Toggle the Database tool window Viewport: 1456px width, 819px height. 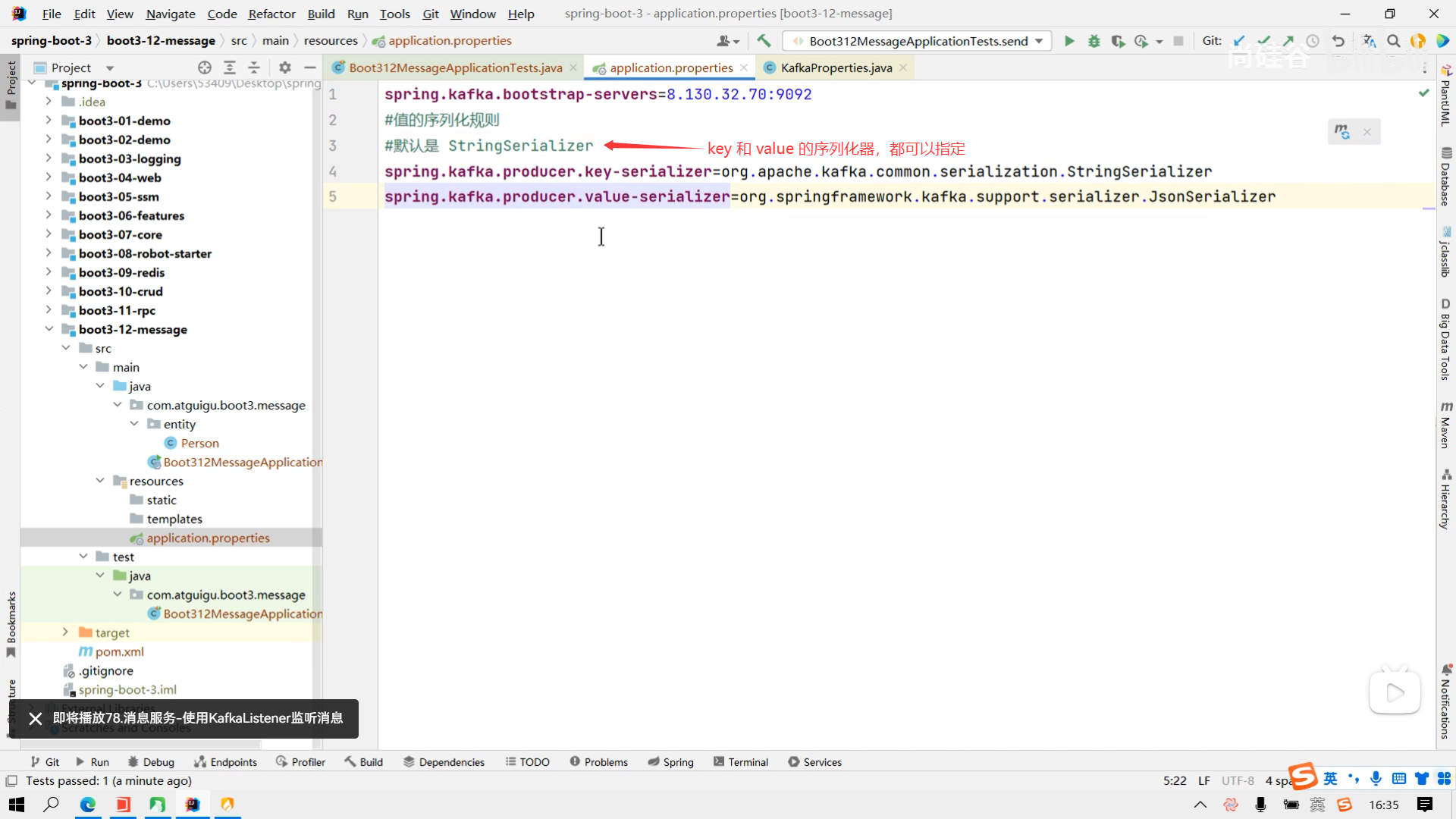[x=1445, y=176]
